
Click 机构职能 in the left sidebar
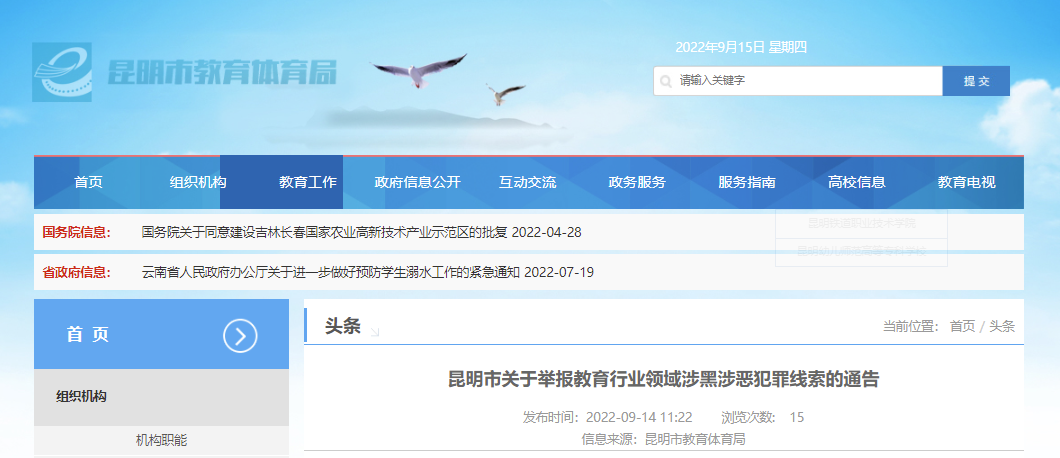click(x=161, y=440)
